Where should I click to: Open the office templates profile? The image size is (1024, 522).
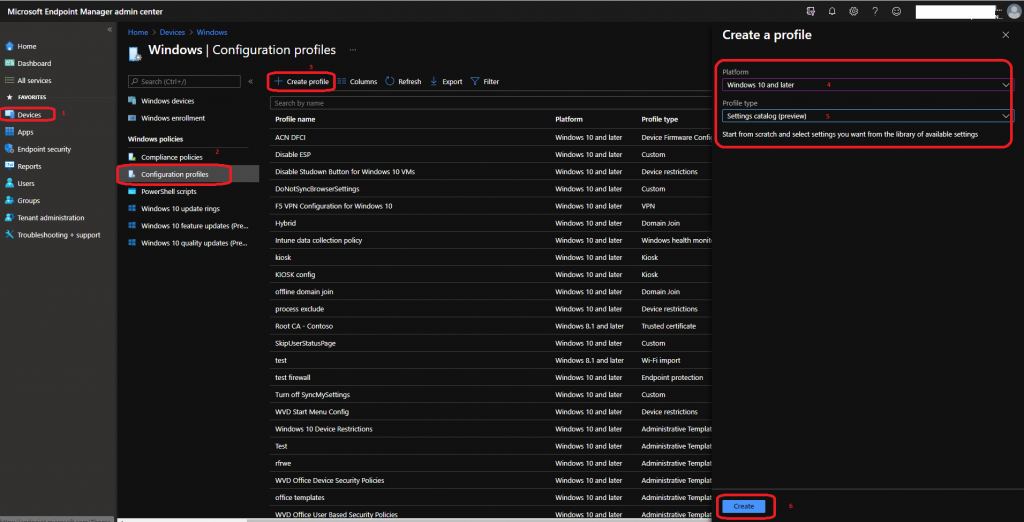pyautogui.click(x=300, y=497)
